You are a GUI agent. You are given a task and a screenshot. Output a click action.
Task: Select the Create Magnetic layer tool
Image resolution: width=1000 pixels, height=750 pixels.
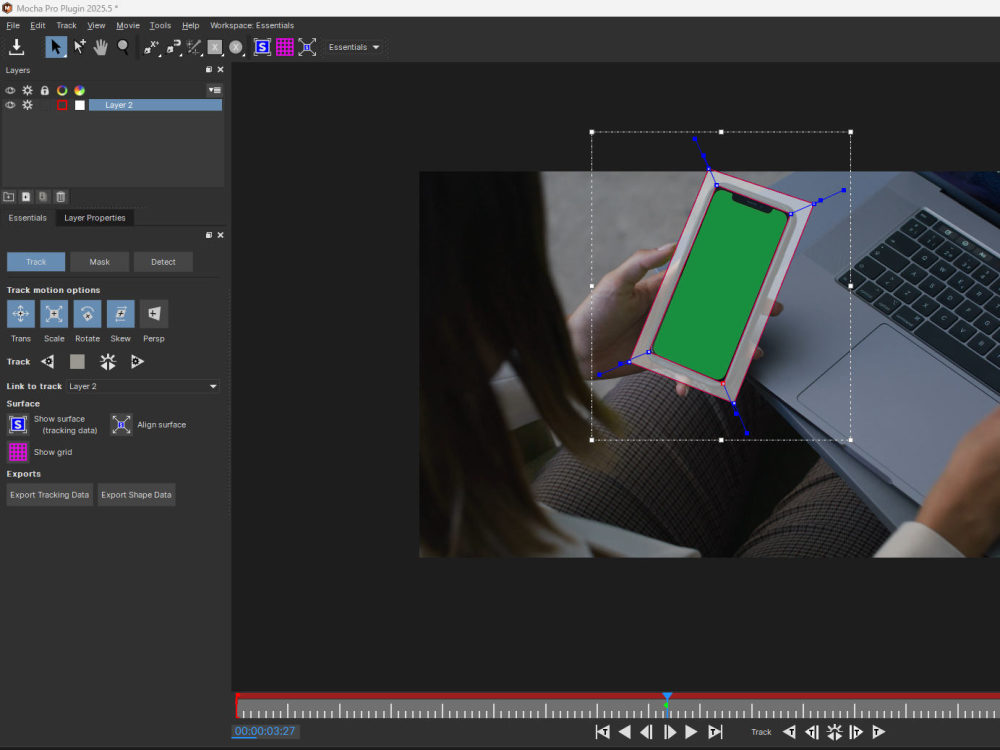173,47
